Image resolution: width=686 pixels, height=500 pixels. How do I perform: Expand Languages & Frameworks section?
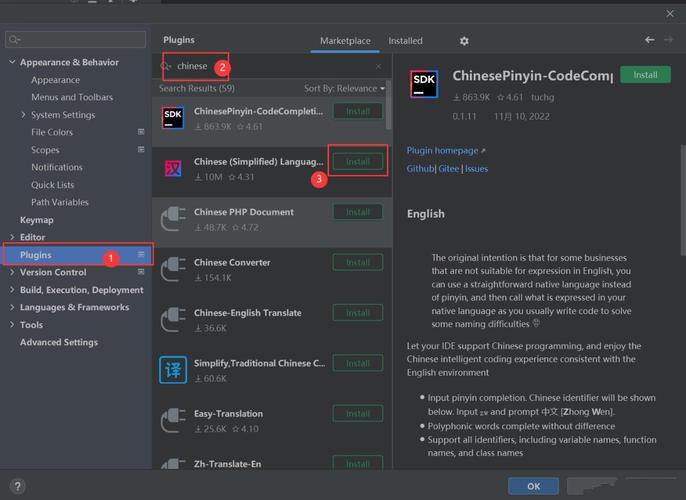pos(12,307)
